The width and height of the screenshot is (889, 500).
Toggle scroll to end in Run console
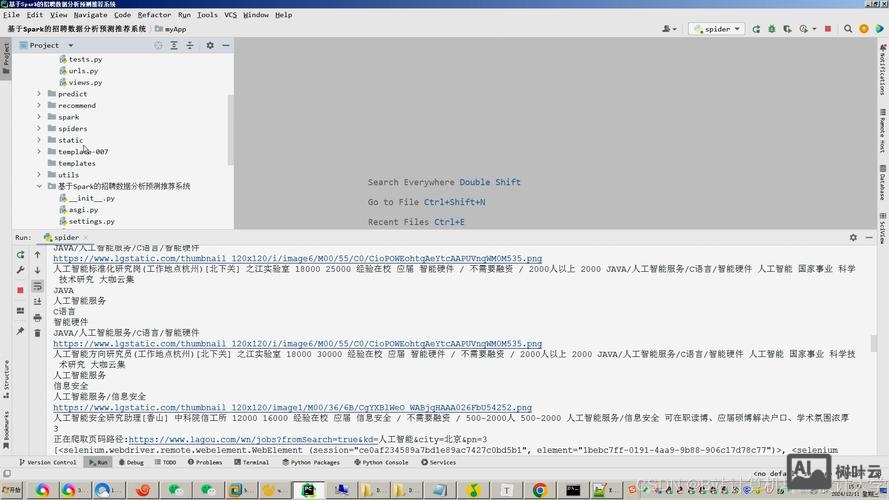click(37, 302)
